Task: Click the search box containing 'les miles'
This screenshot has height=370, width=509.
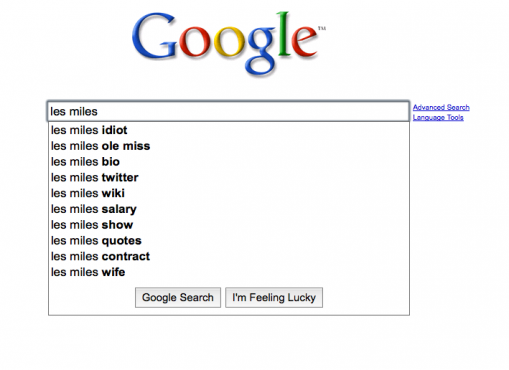Action: [228, 111]
